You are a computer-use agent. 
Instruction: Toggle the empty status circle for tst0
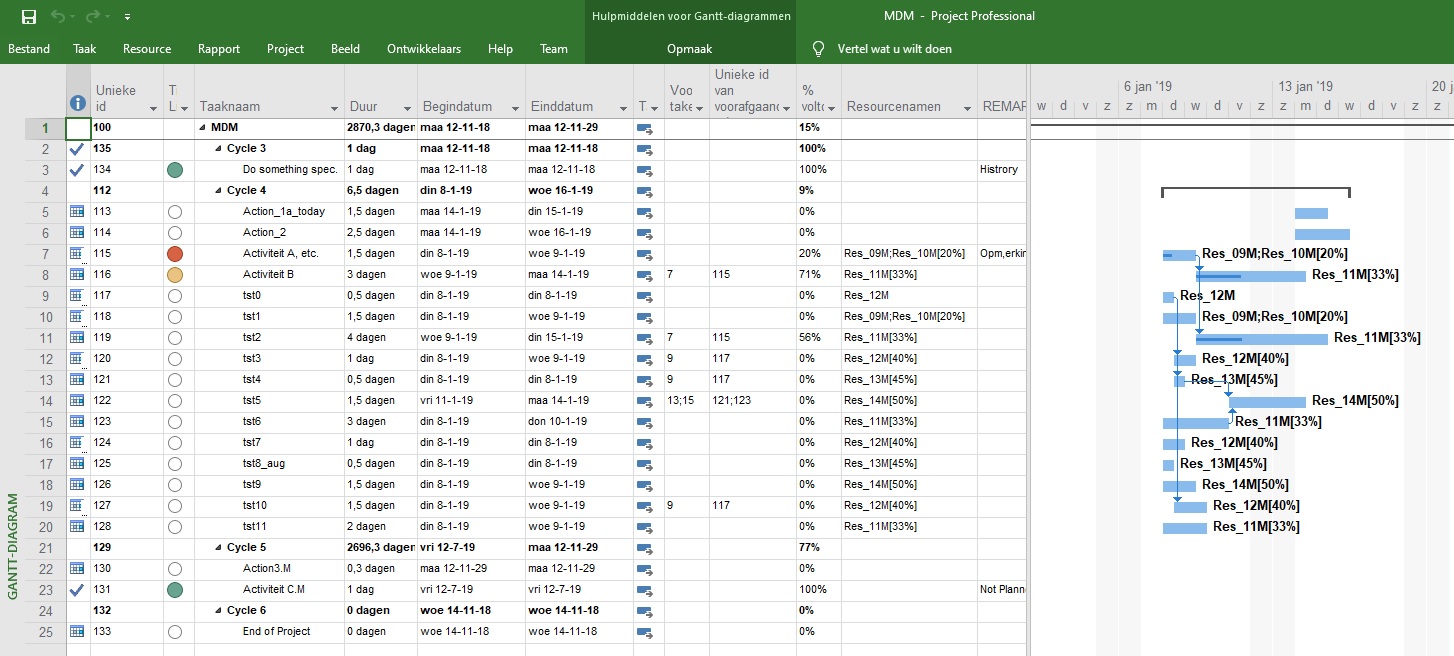click(x=175, y=296)
